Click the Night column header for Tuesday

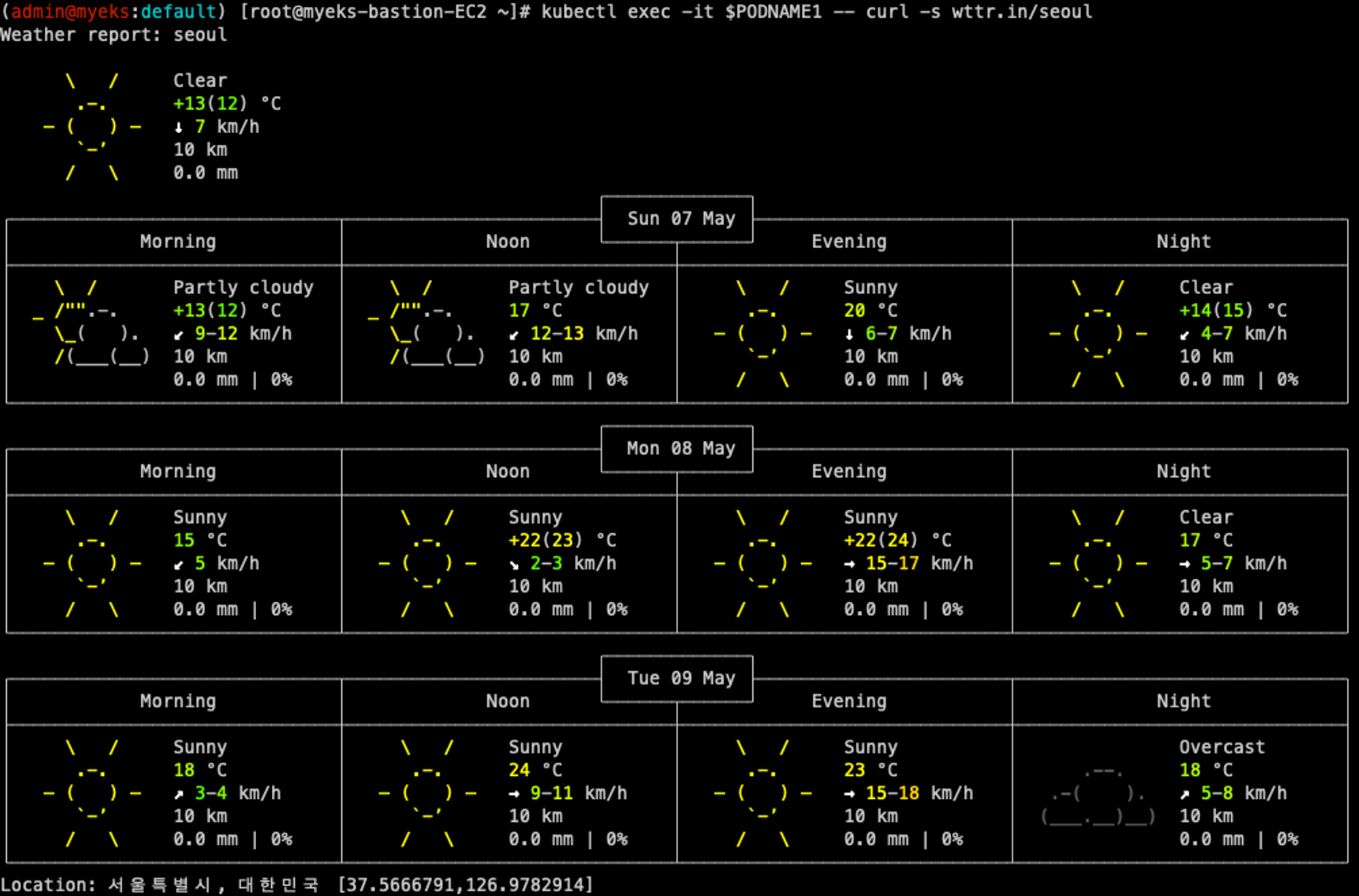tap(1183, 701)
